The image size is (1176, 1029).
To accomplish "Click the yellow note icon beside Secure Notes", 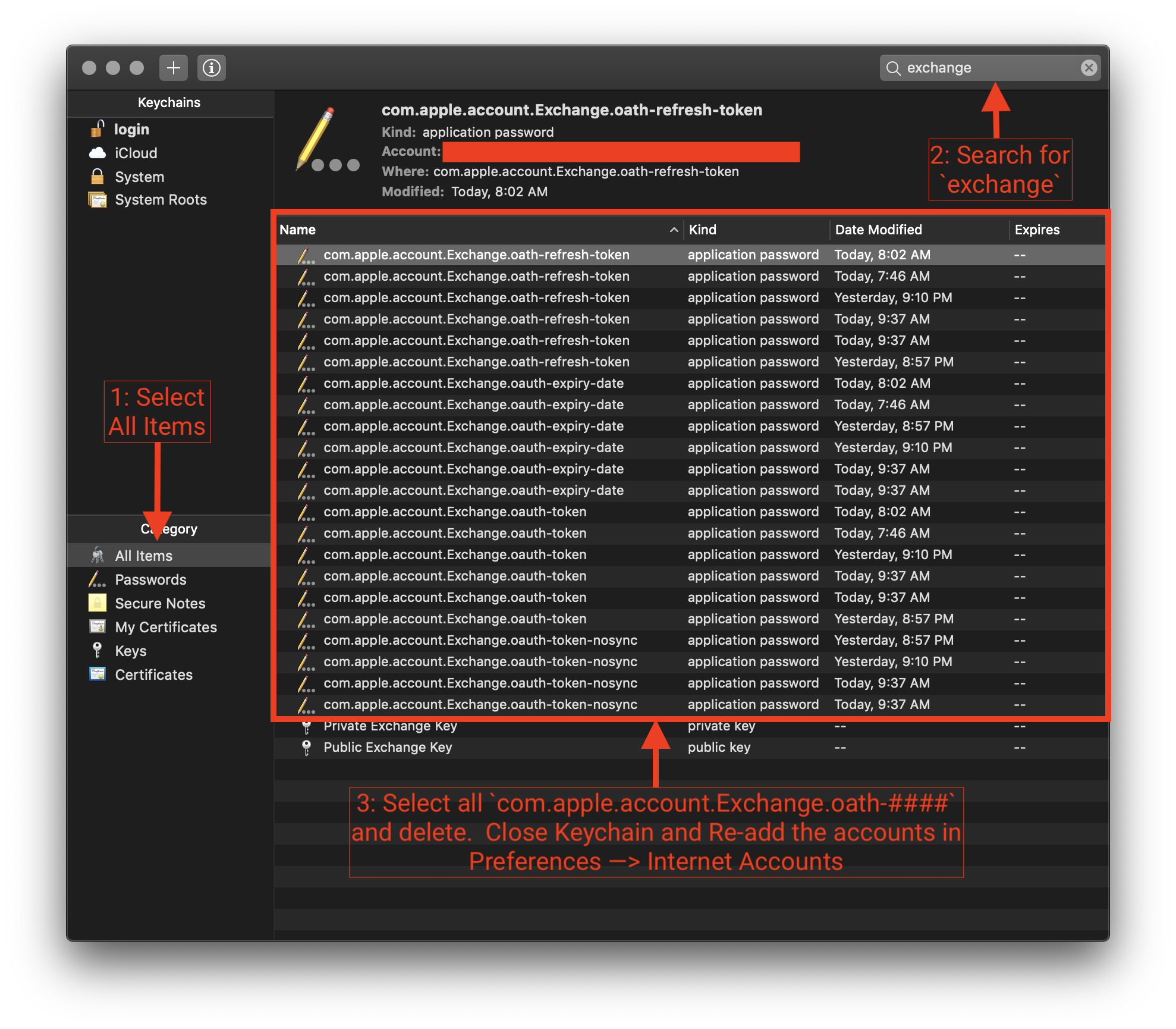I will pos(98,603).
